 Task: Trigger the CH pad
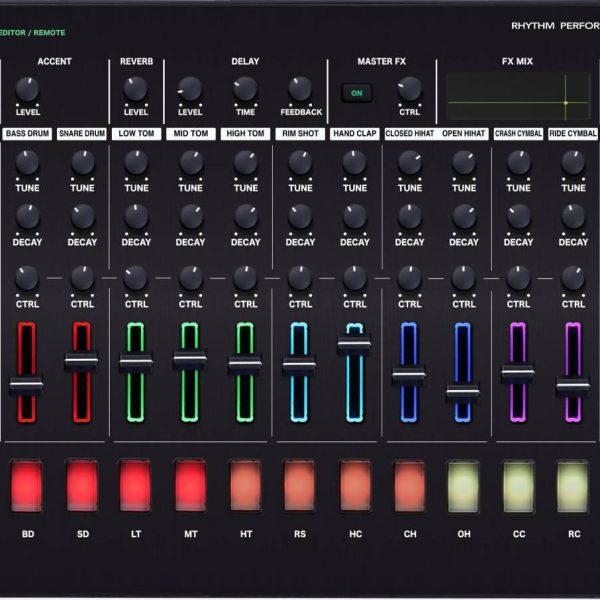coord(409,486)
